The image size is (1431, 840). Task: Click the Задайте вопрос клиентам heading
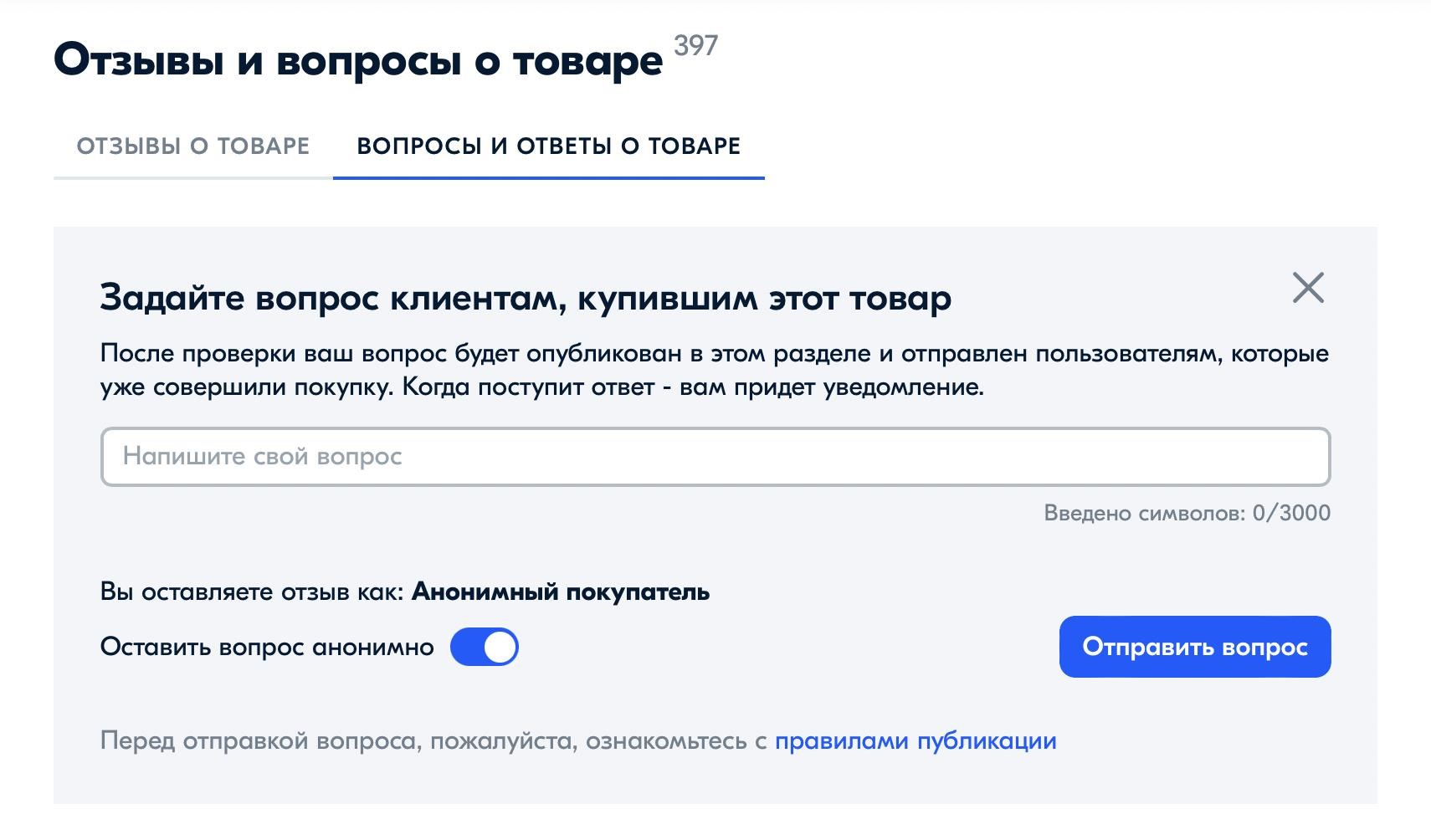526,298
